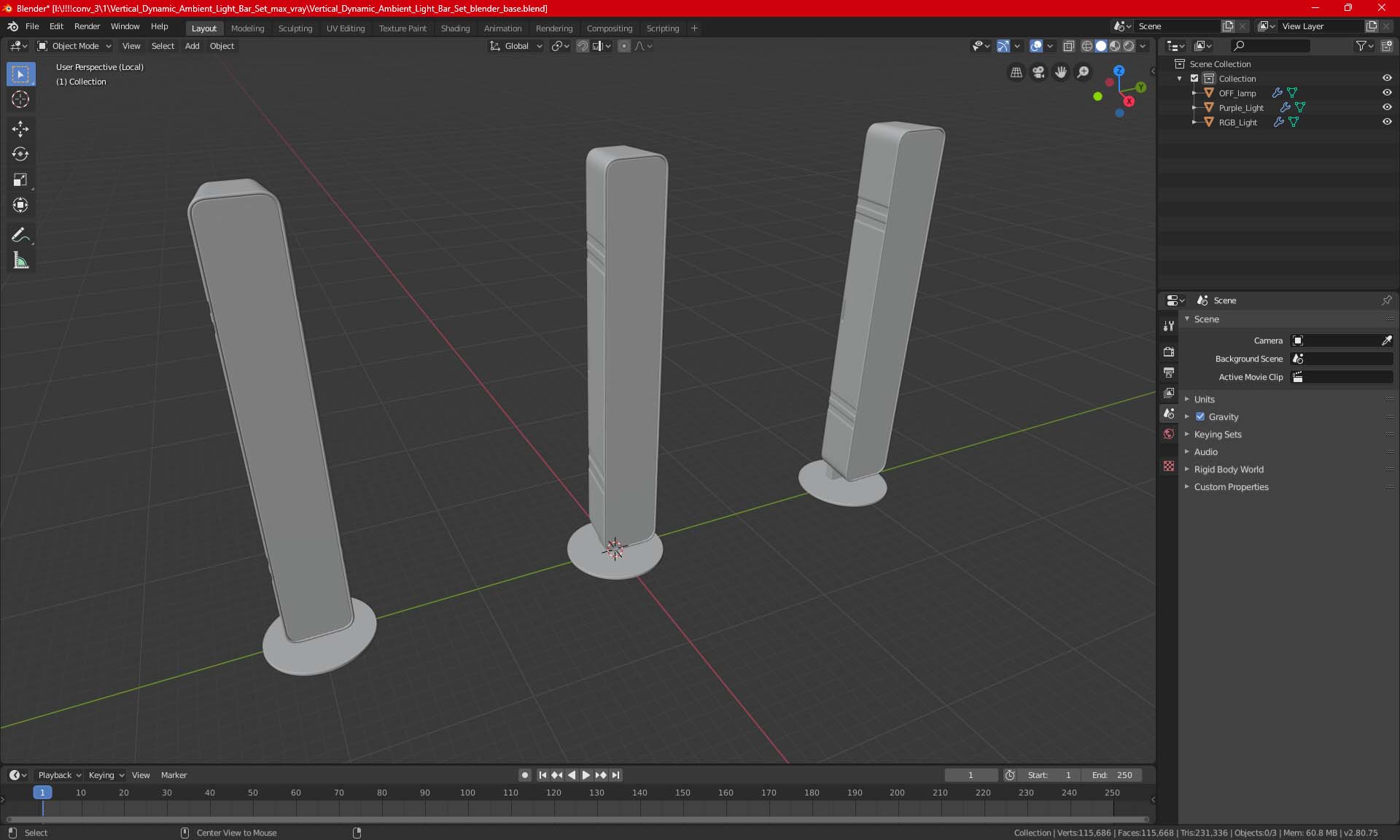Click the Camera selection field
Image resolution: width=1400 pixels, height=840 pixels.
(1335, 341)
